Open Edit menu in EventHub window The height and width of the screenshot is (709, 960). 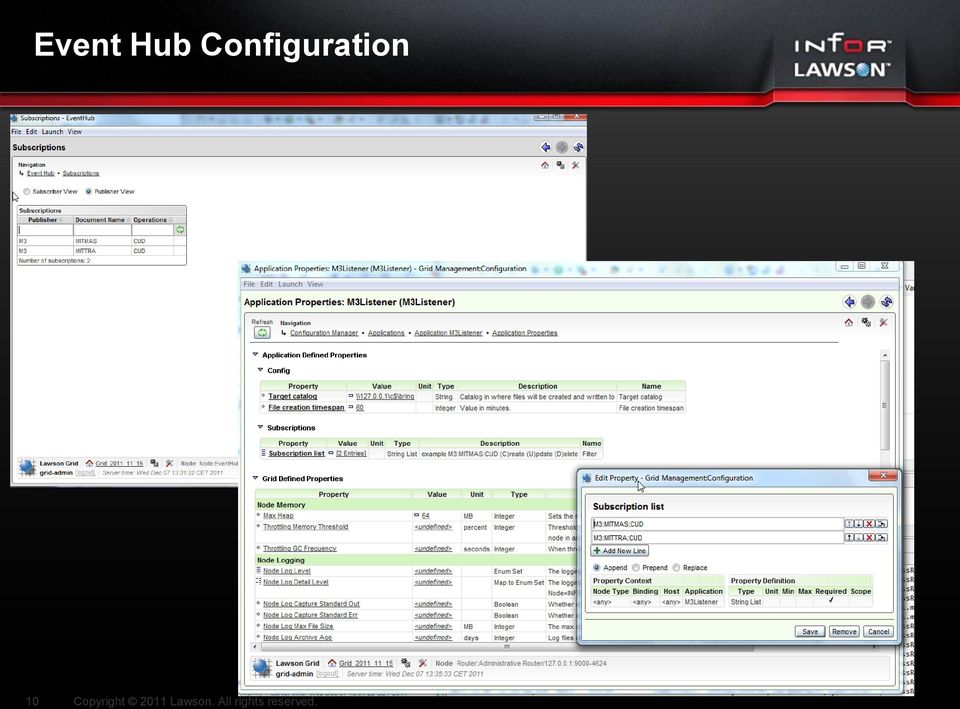coord(31,132)
